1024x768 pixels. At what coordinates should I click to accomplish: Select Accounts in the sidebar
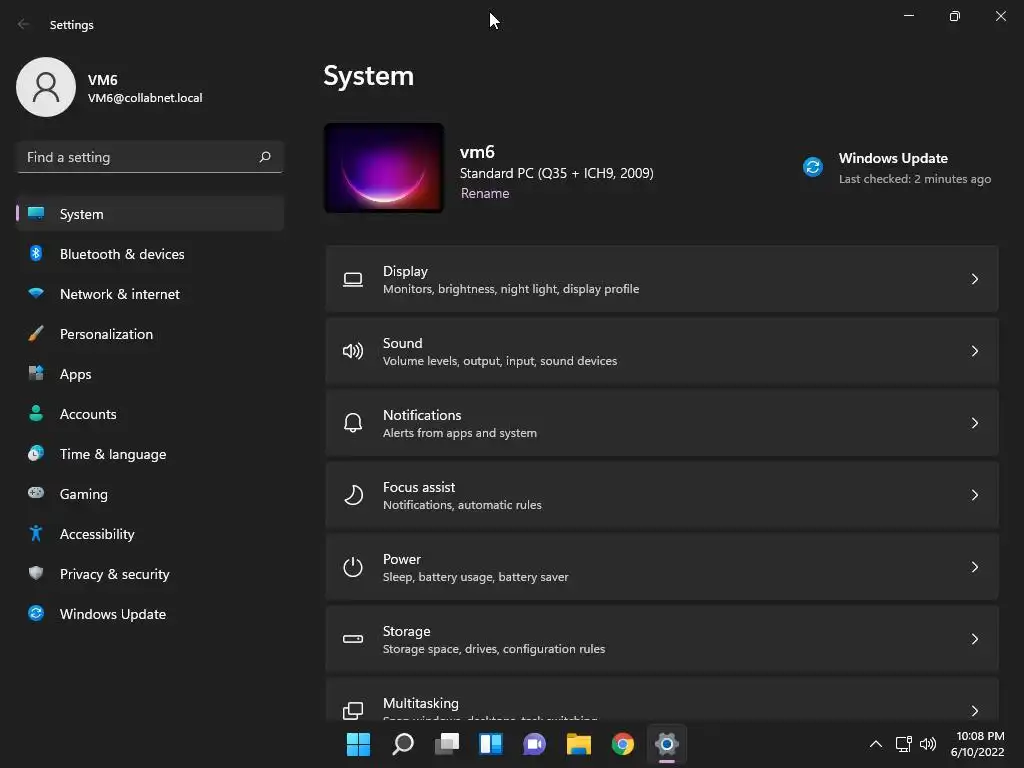(150, 414)
